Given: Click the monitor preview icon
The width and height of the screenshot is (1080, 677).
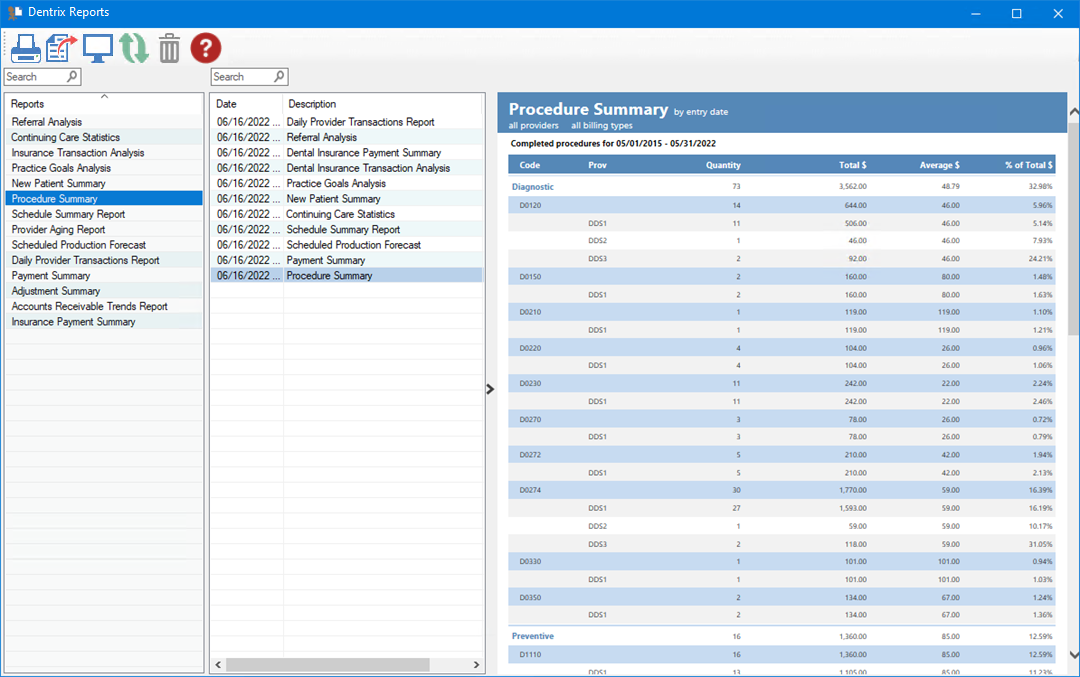Looking at the screenshot, I should pyautogui.click(x=98, y=48).
